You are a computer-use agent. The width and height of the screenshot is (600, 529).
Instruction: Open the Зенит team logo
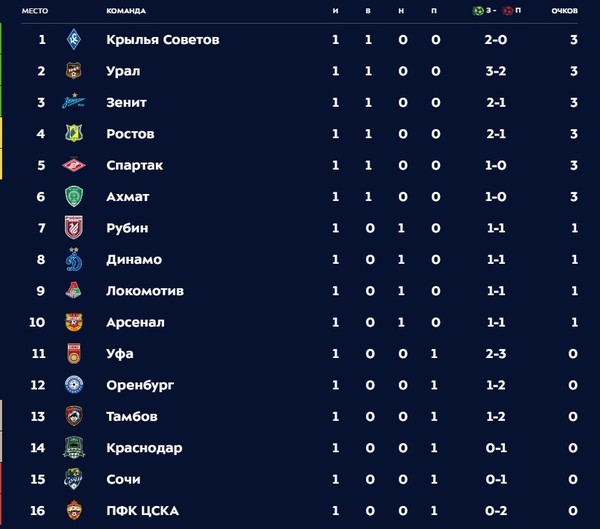(x=73, y=101)
